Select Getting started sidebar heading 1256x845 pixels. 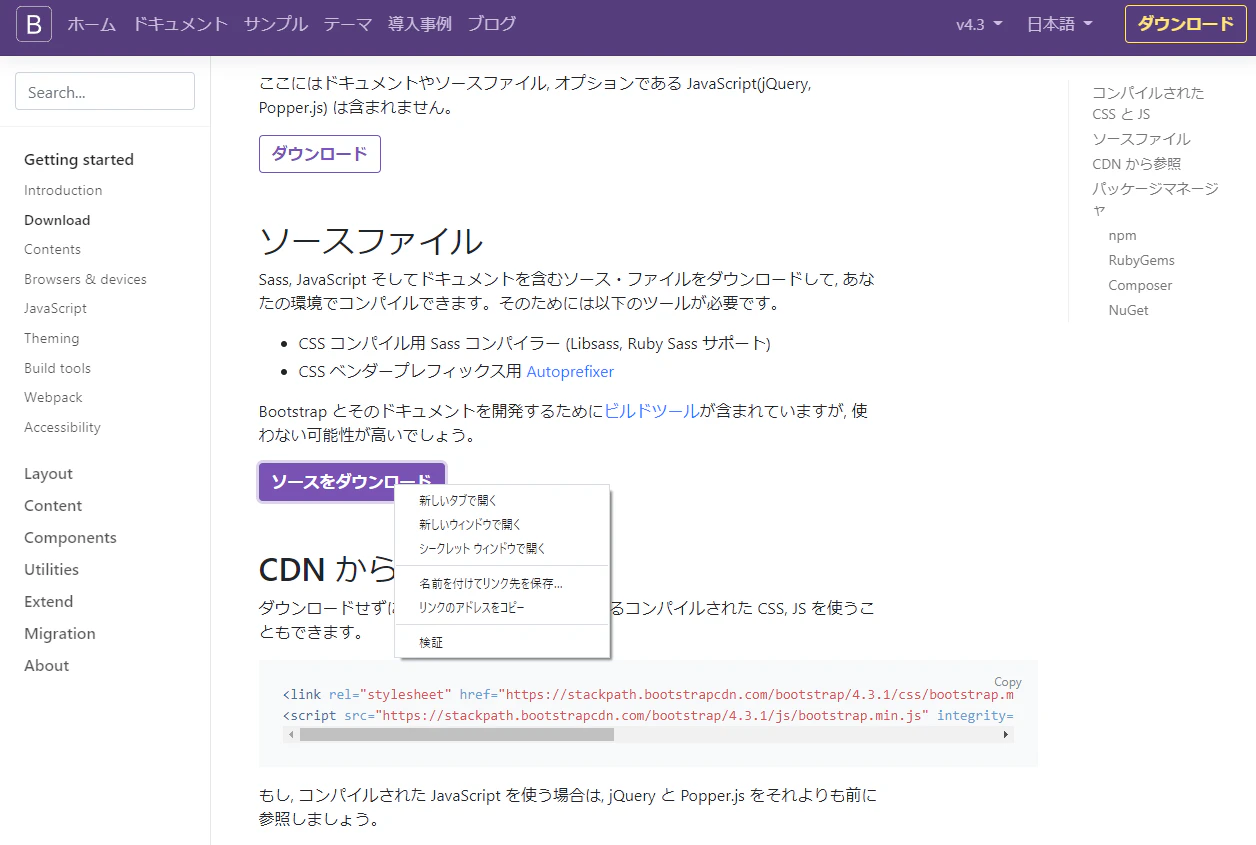(79, 160)
